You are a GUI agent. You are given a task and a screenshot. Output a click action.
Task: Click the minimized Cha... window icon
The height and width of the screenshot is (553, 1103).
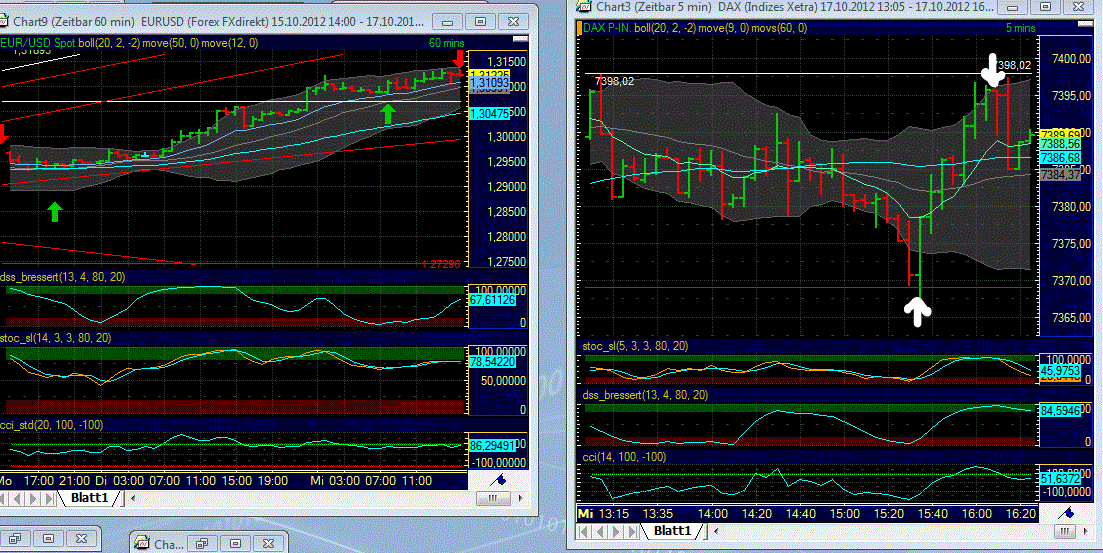[x=143, y=543]
